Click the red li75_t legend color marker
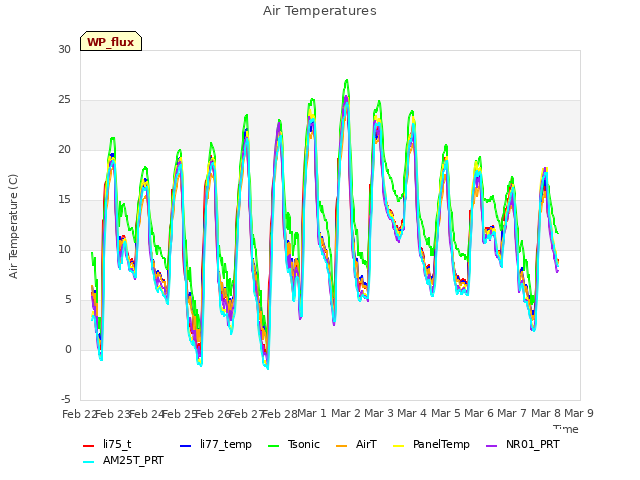Screen dimensions: 640x480 (x=89, y=446)
